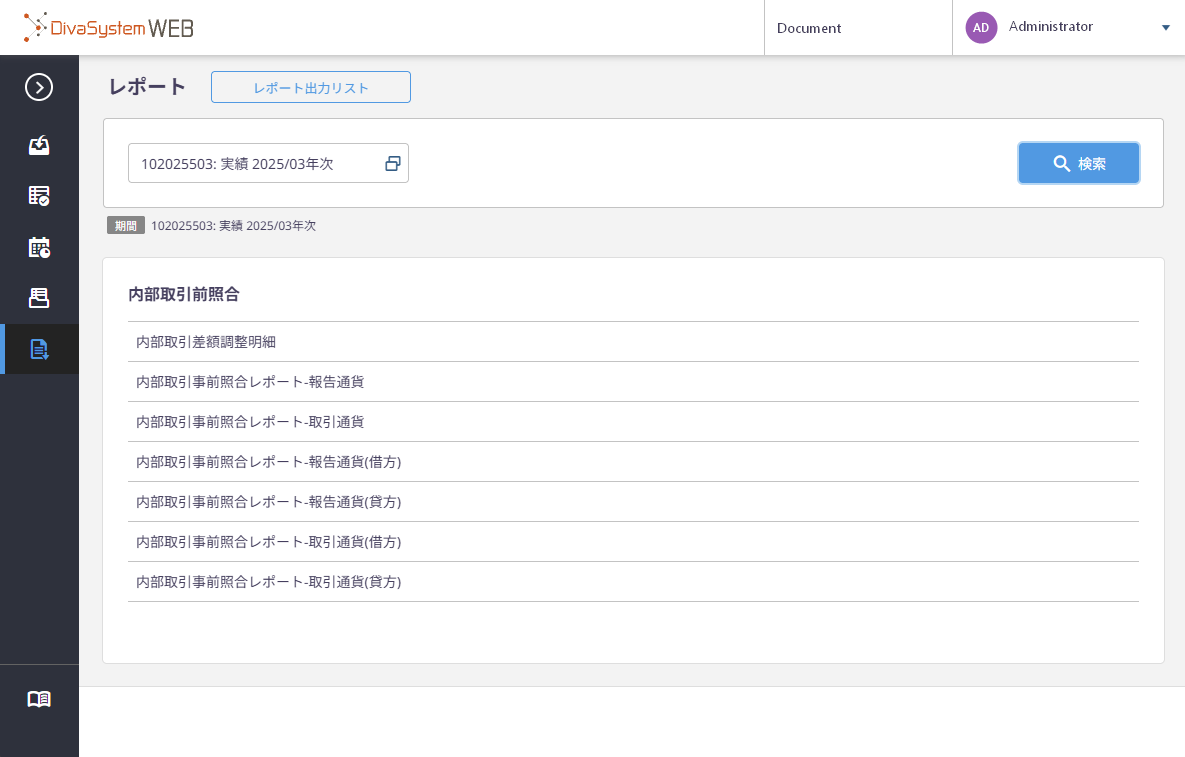Click the 内部取引前照合 section heading
The height and width of the screenshot is (757, 1185).
[x=184, y=294]
